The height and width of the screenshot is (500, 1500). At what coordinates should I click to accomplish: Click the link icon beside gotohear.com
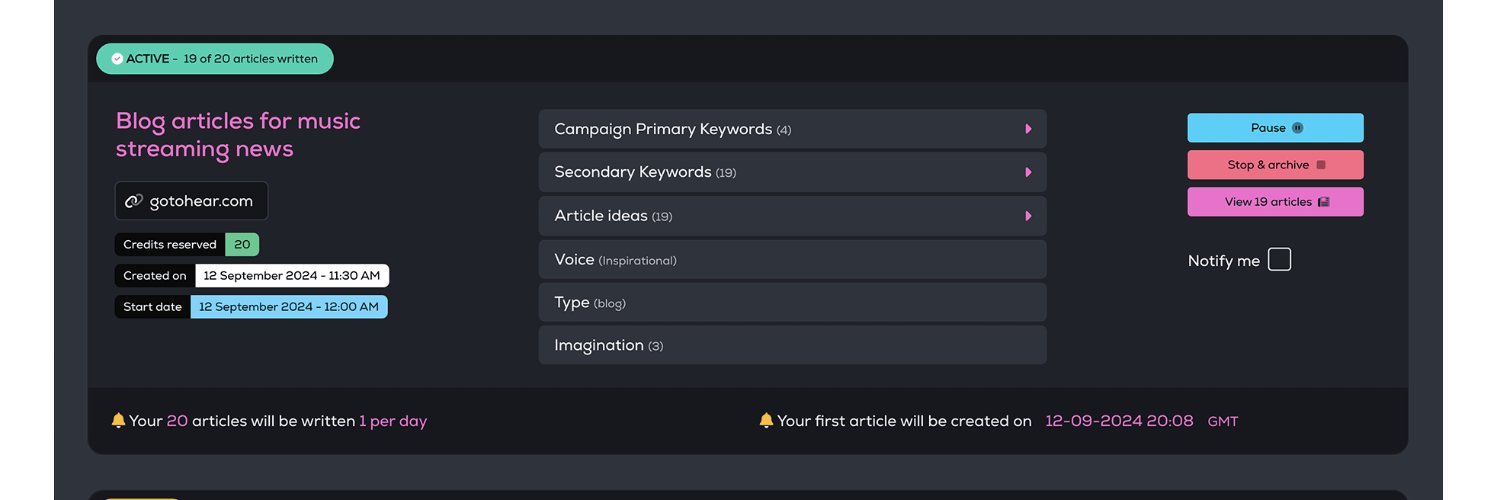[x=134, y=201]
